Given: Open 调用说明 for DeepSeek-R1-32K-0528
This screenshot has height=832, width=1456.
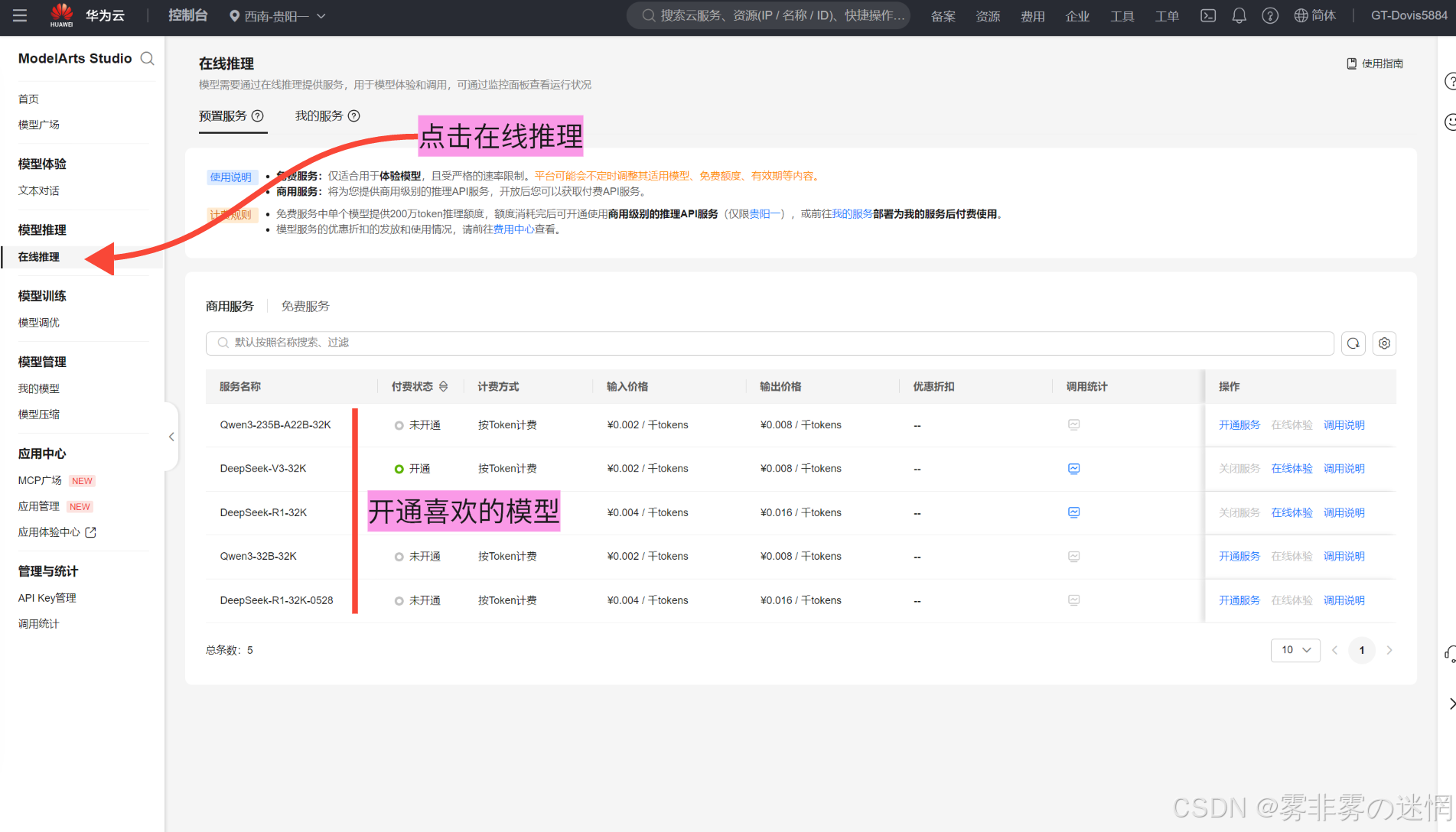Looking at the screenshot, I should [x=1344, y=600].
